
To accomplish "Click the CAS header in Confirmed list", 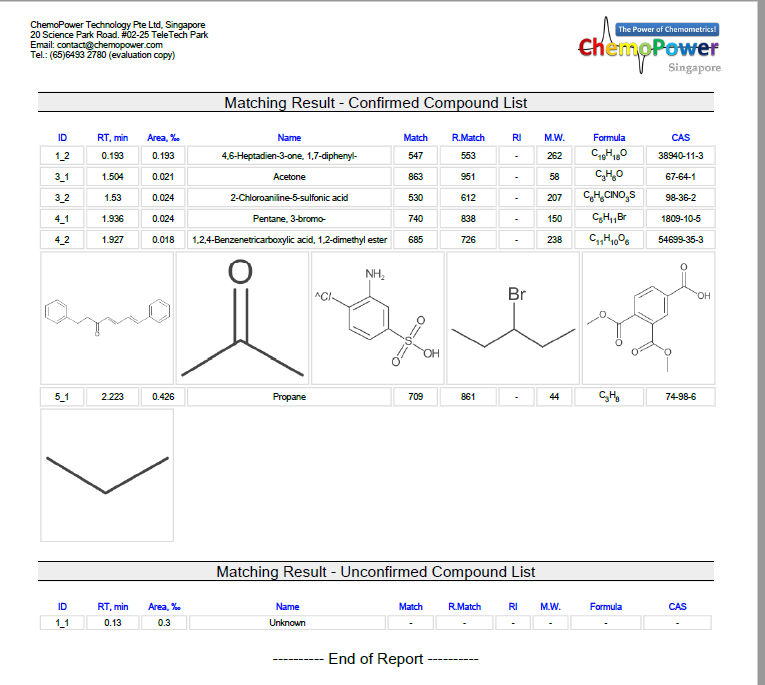I will click(680, 138).
